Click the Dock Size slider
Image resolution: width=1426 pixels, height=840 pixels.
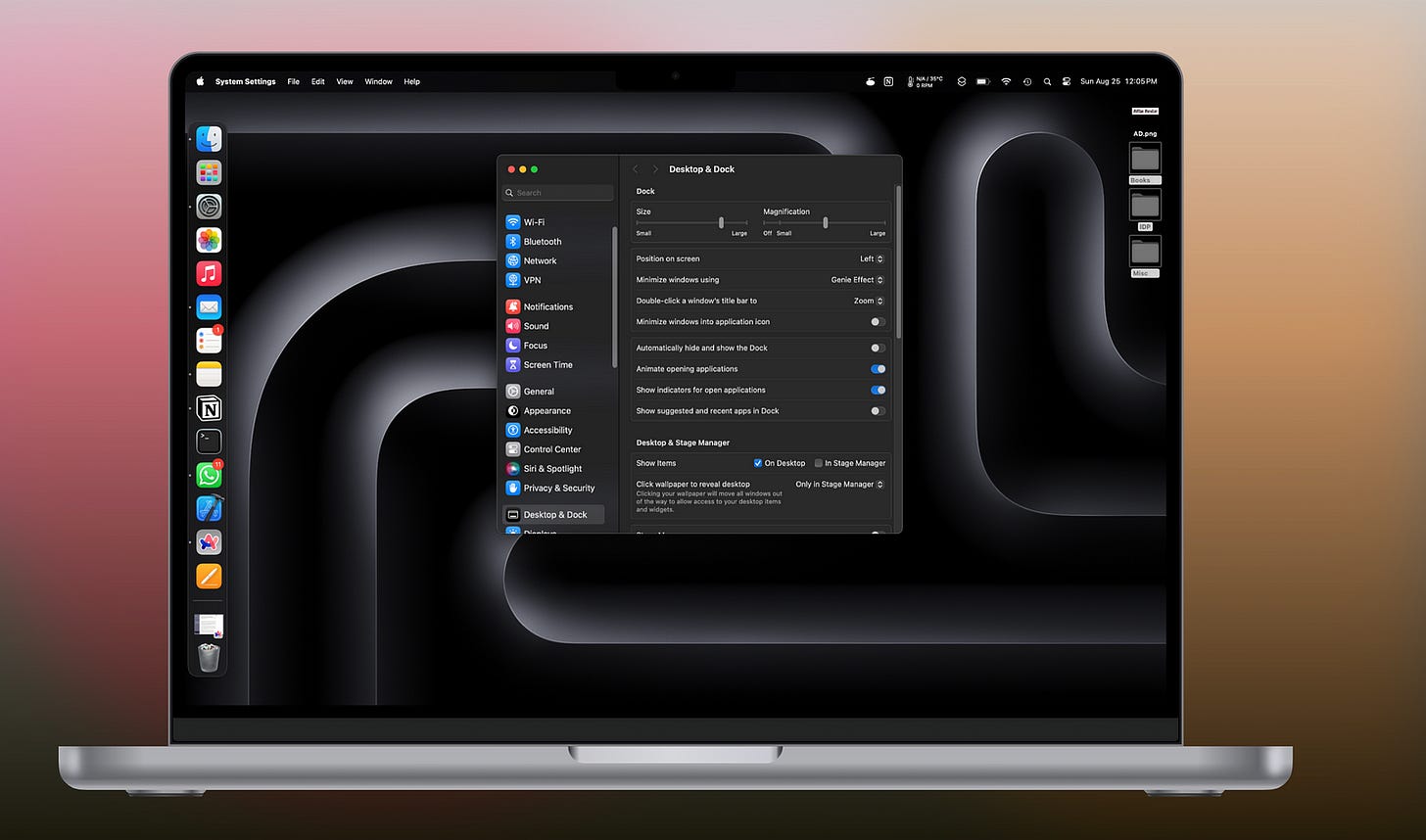point(691,222)
